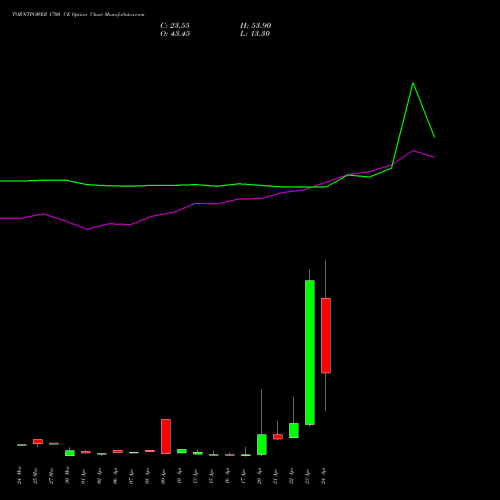Click the green candle above 20 Apr
500x500 pixels.
(262, 444)
